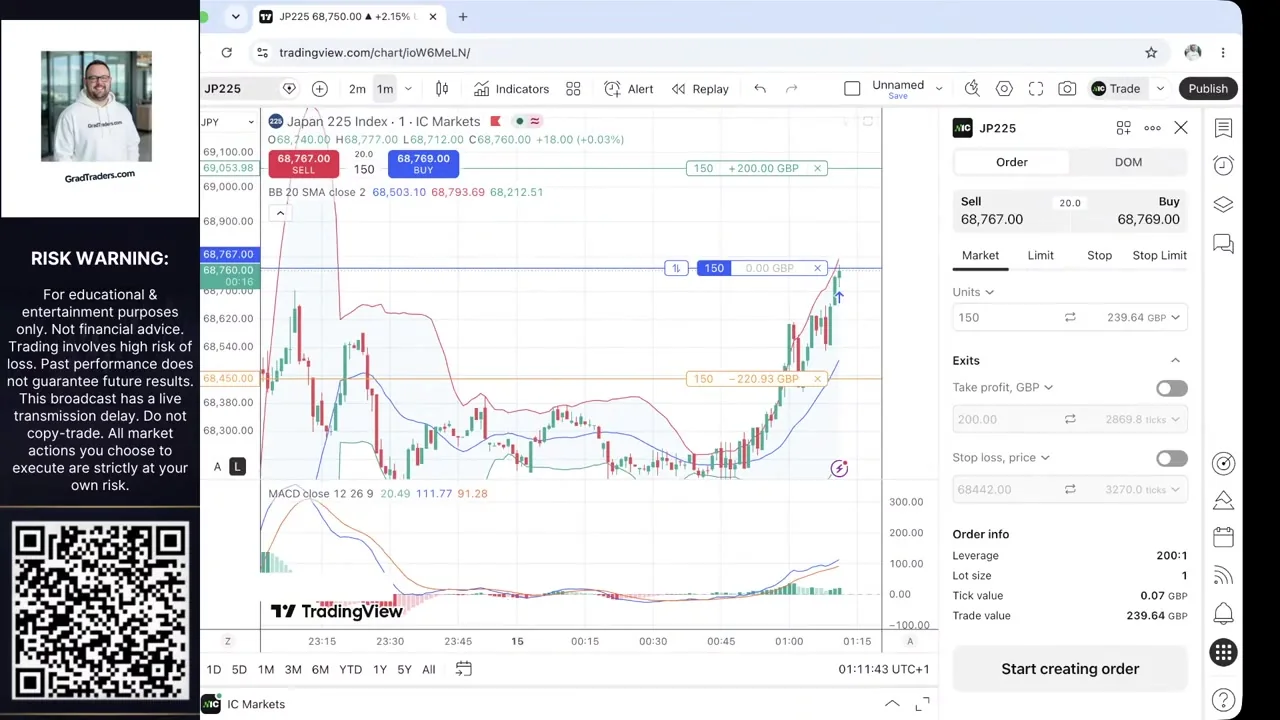Screen dimensions: 1280x720
Task: Redo chart action
Action: (792, 89)
